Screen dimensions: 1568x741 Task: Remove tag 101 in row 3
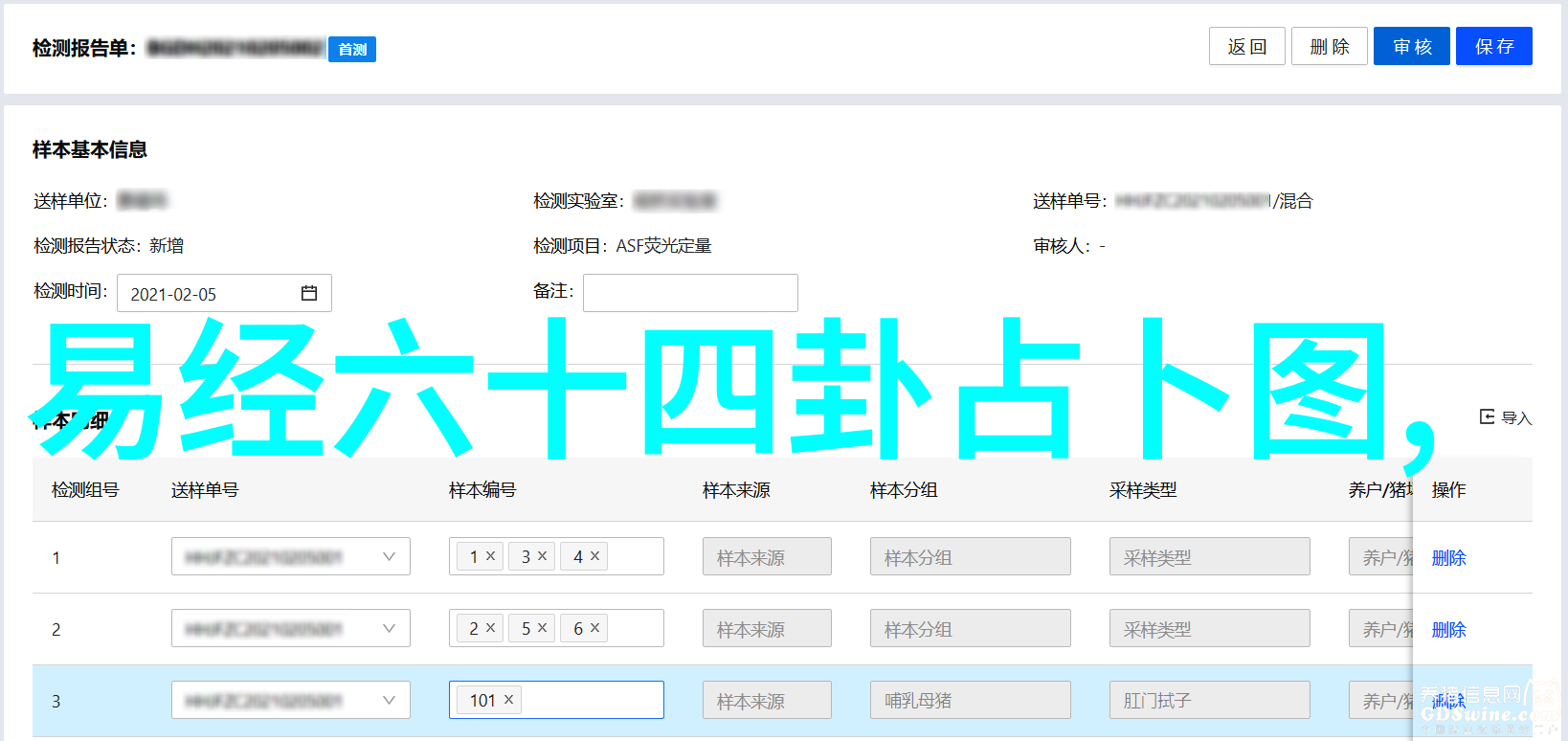[508, 700]
